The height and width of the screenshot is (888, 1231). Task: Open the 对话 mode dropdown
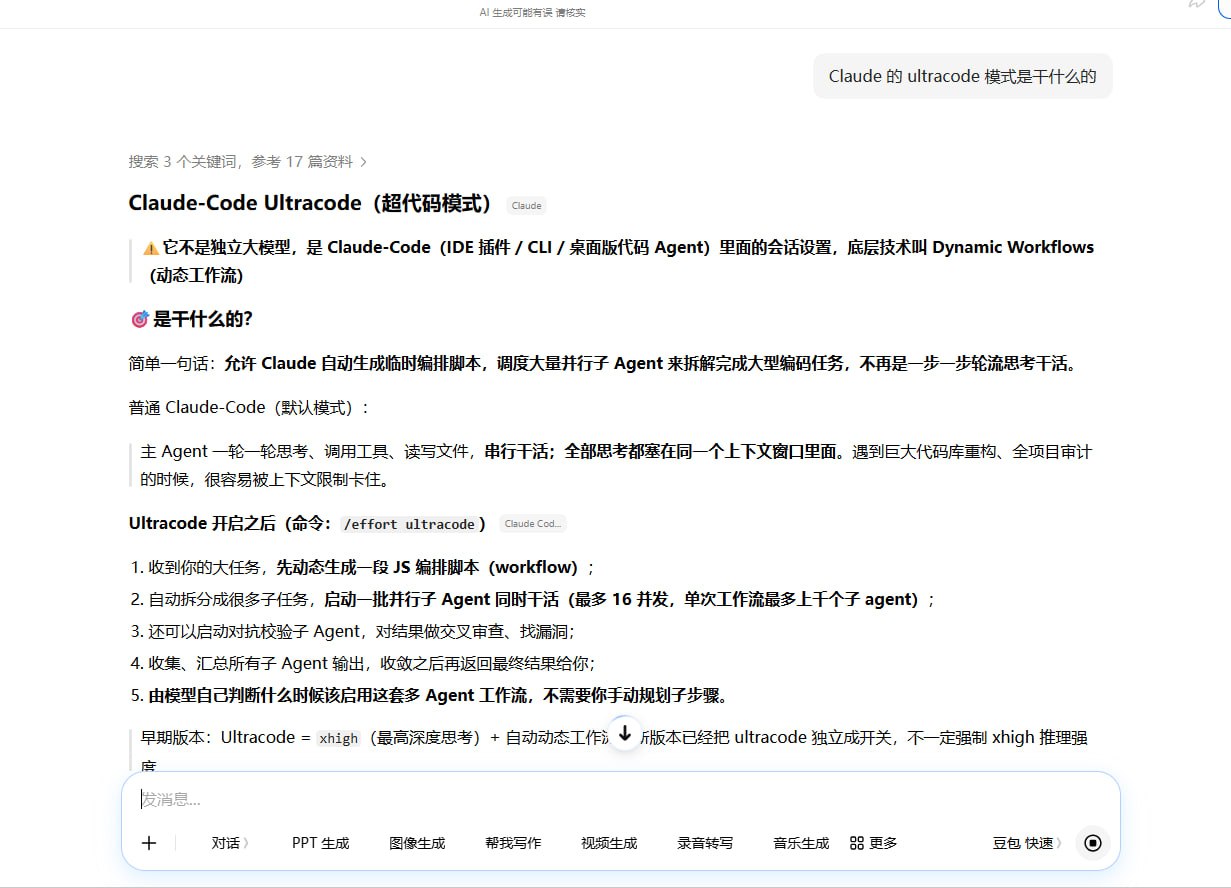coord(229,843)
